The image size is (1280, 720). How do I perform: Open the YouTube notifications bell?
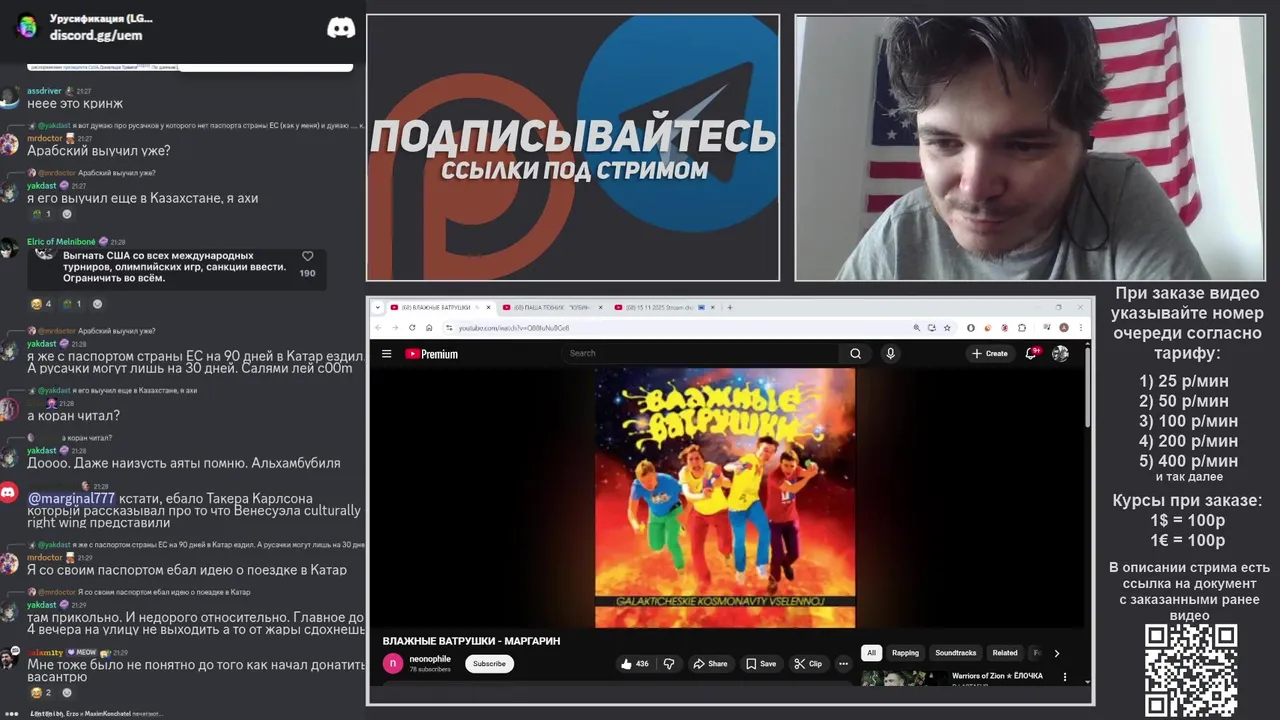pyautogui.click(x=1031, y=353)
